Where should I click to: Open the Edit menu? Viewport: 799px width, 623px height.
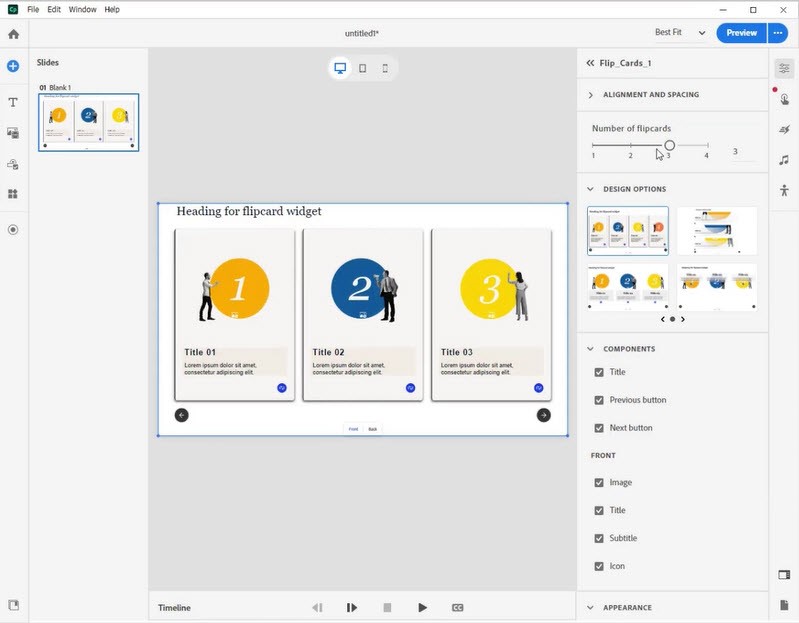(x=54, y=9)
